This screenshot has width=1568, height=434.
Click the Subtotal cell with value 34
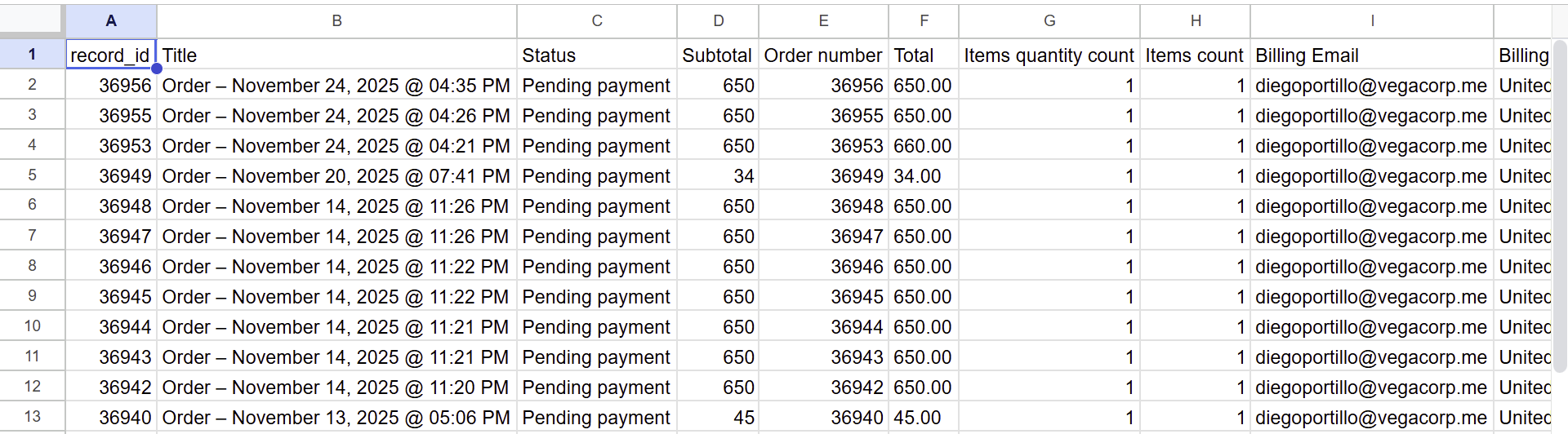(718, 176)
